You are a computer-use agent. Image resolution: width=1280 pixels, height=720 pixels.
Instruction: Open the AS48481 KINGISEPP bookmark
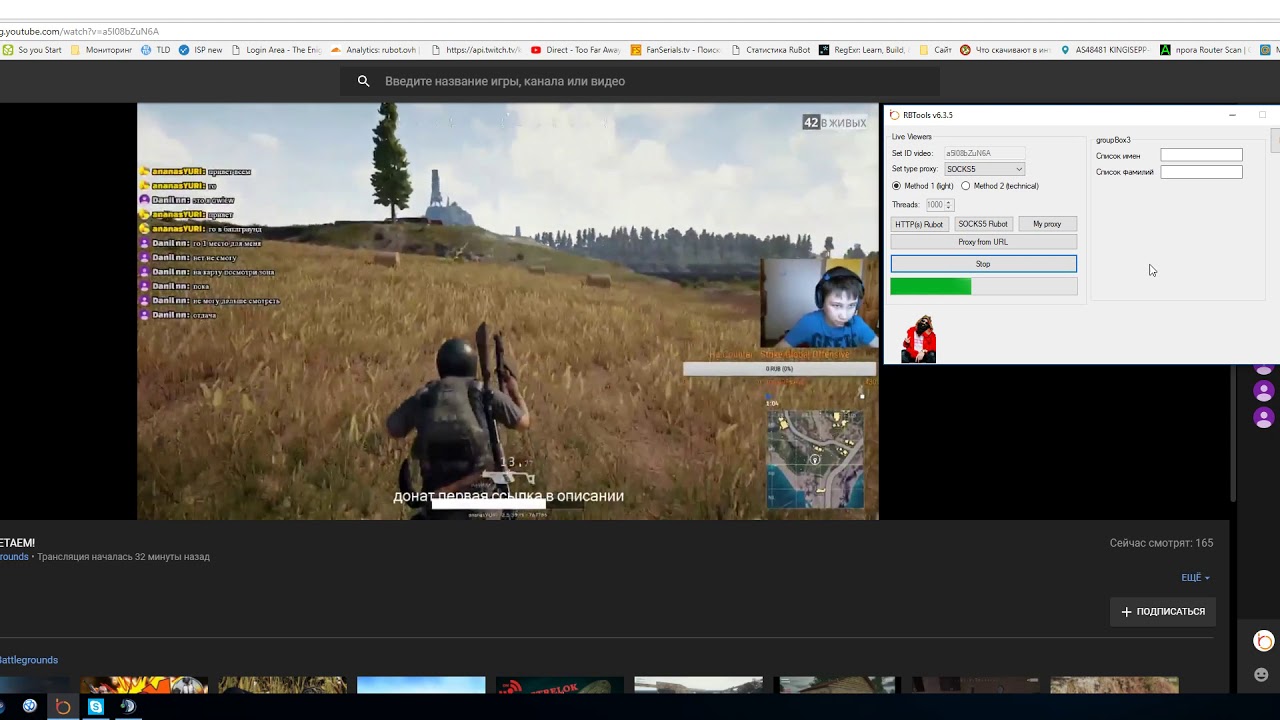coord(1104,50)
